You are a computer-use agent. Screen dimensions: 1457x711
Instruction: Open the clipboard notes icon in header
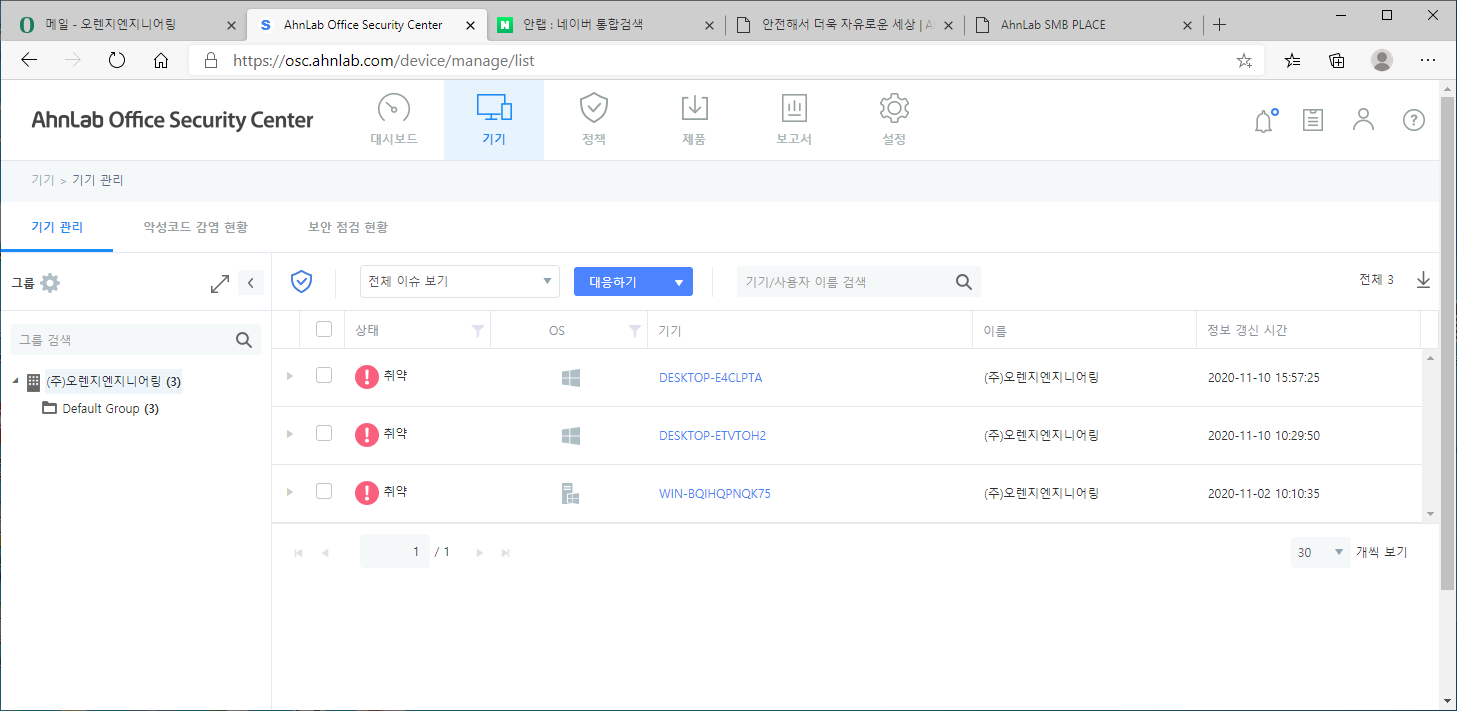(x=1313, y=120)
